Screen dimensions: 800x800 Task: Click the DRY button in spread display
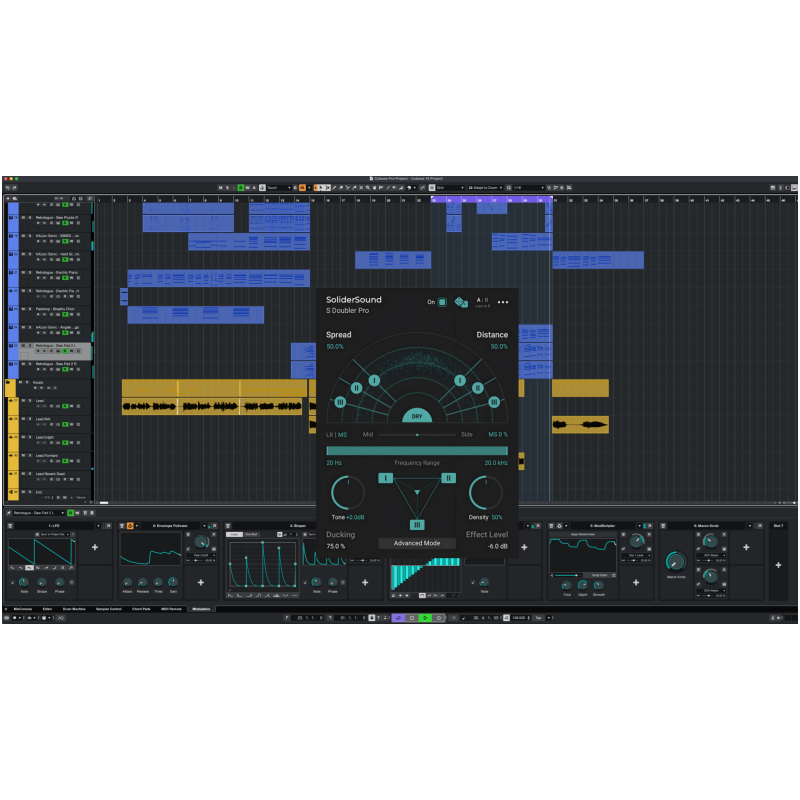pos(417,416)
